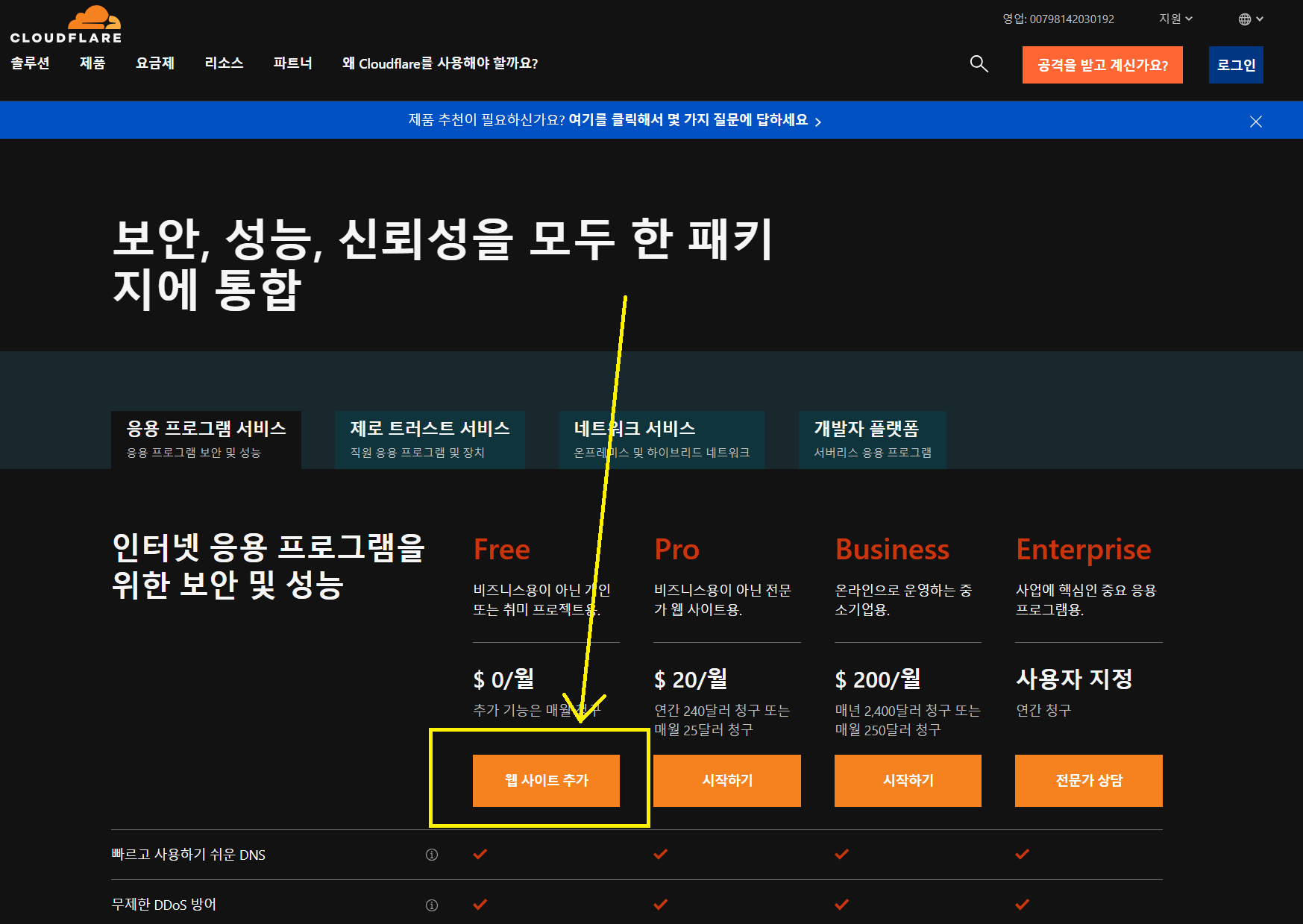Image resolution: width=1303 pixels, height=924 pixels.
Task: Click the $ 200/월 price text
Action: 878,679
